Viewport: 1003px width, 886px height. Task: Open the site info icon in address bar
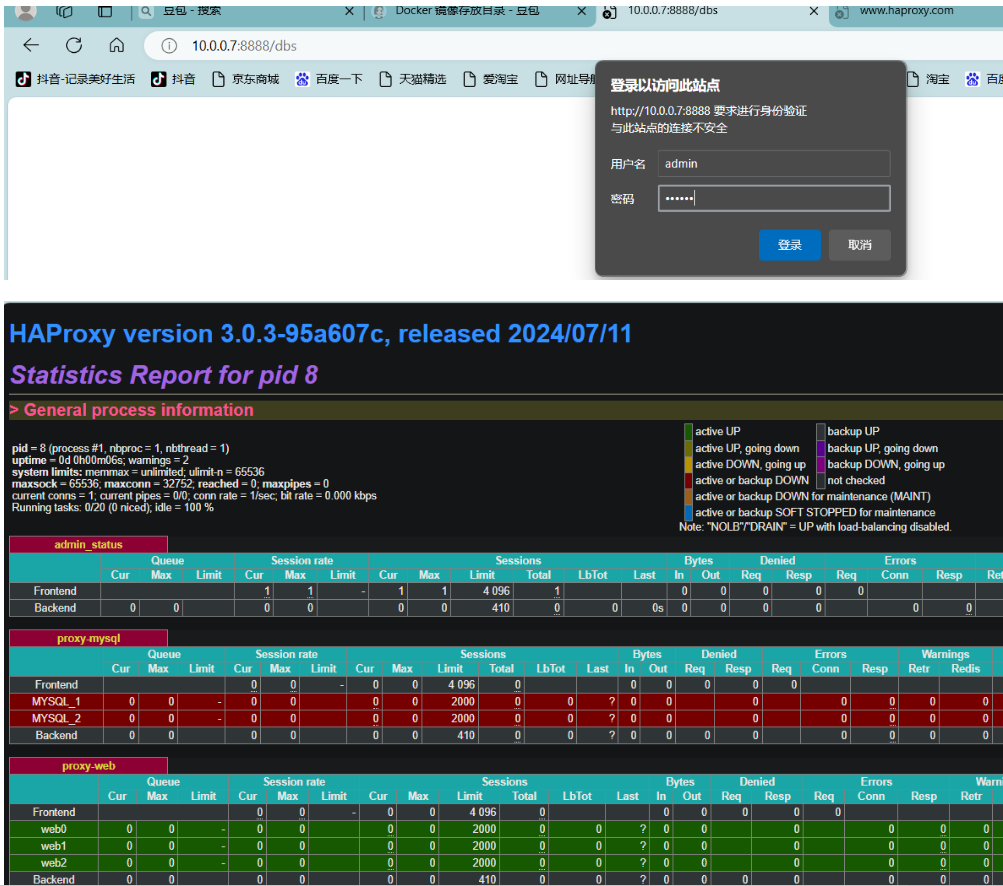pyautogui.click(x=169, y=46)
